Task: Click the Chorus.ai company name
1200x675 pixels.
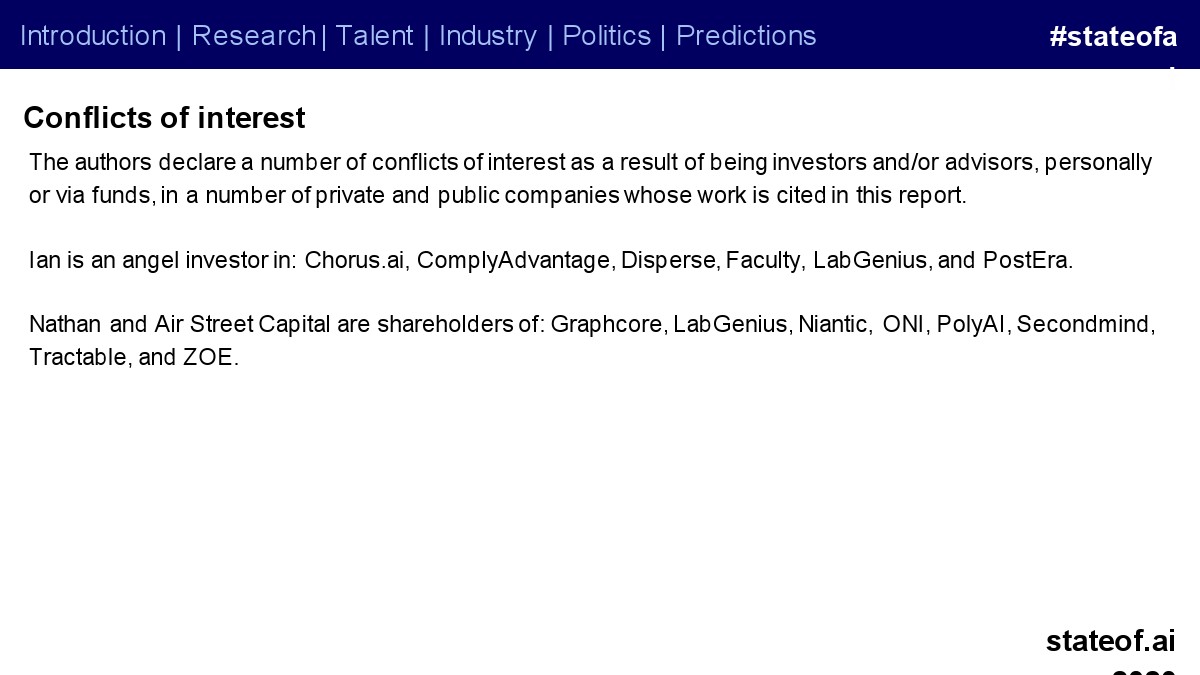Action: [354, 261]
